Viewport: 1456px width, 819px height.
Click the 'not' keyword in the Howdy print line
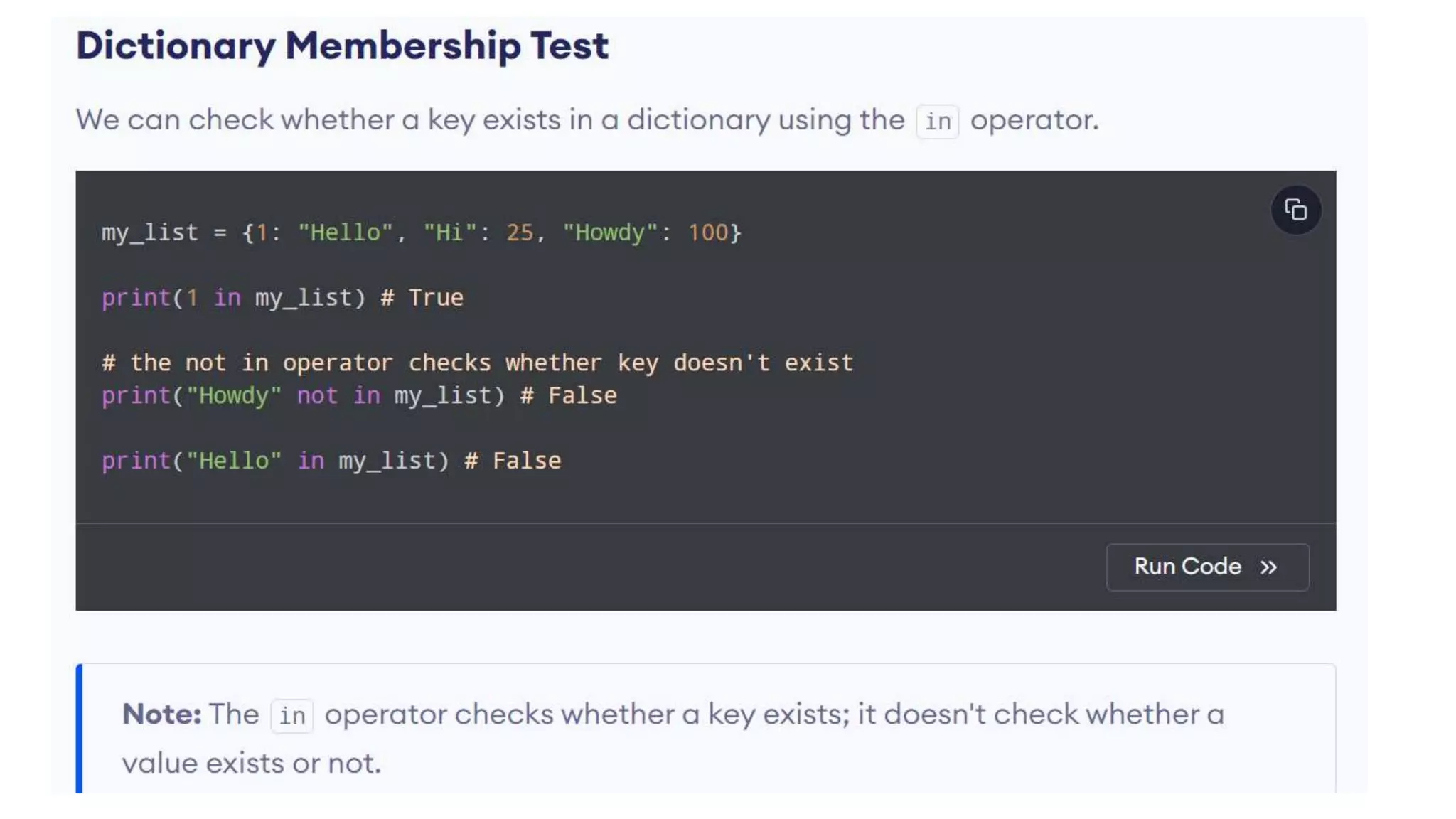[317, 396]
